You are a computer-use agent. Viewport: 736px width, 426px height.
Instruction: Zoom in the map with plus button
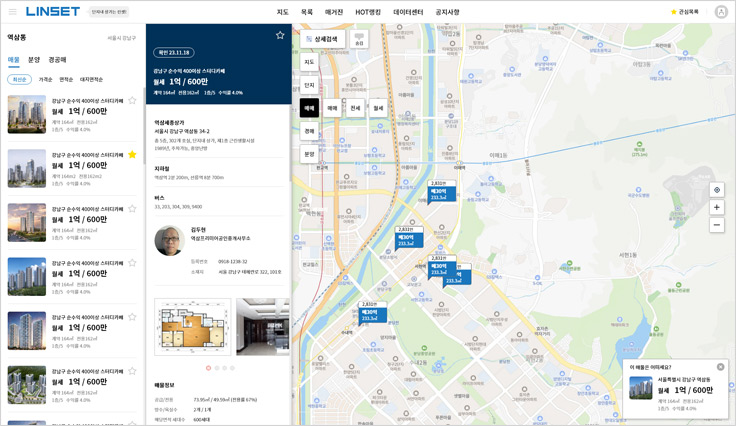click(716, 208)
